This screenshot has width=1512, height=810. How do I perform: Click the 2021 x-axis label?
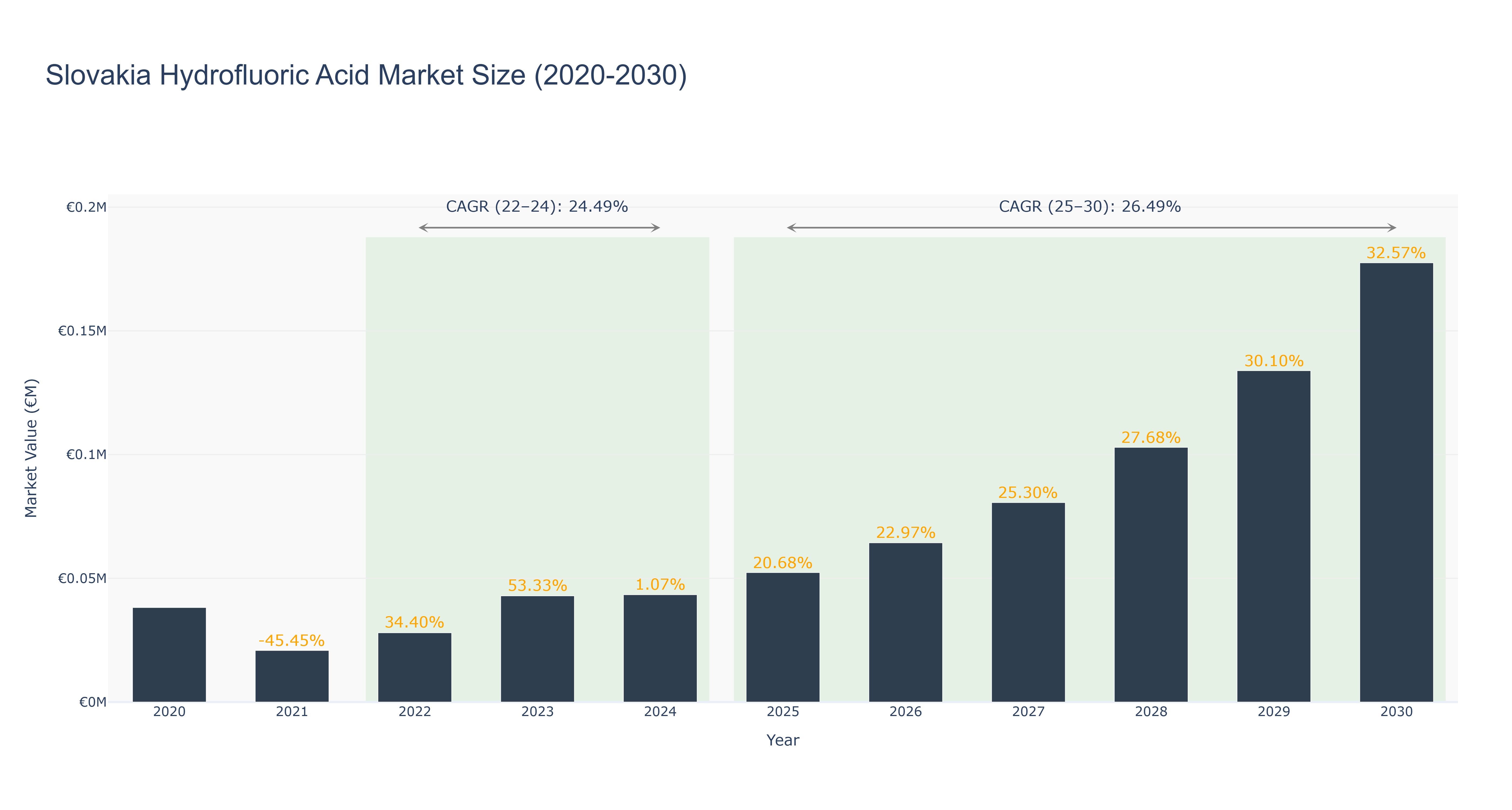292,712
